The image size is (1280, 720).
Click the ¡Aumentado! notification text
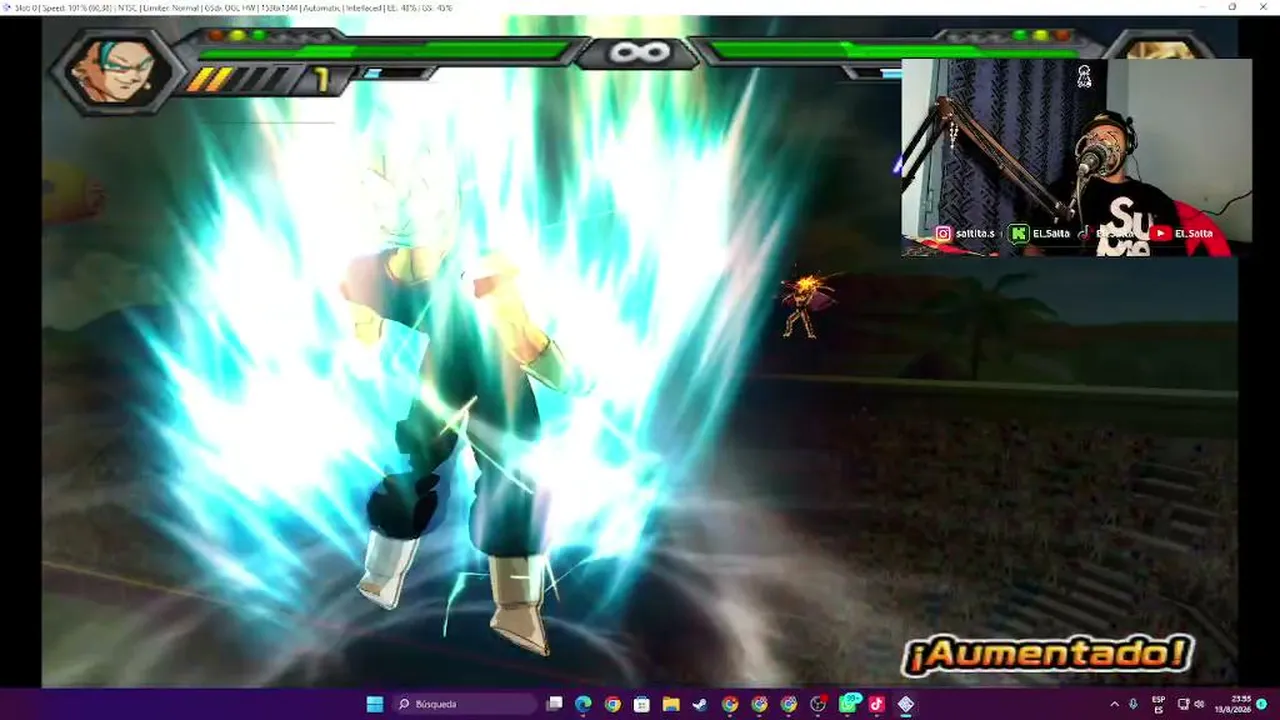[1047, 655]
